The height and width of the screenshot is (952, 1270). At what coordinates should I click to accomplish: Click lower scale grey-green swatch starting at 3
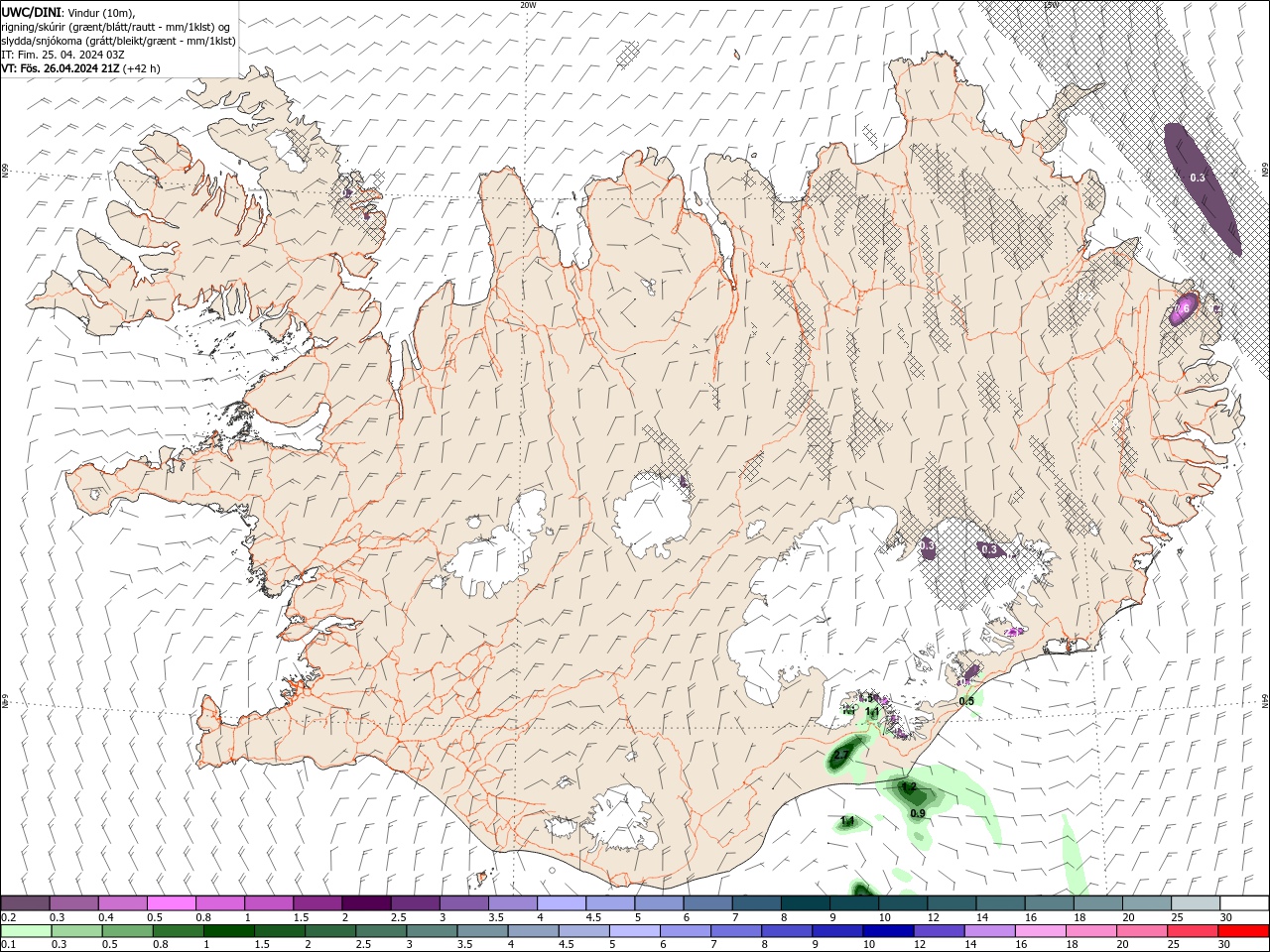431,931
